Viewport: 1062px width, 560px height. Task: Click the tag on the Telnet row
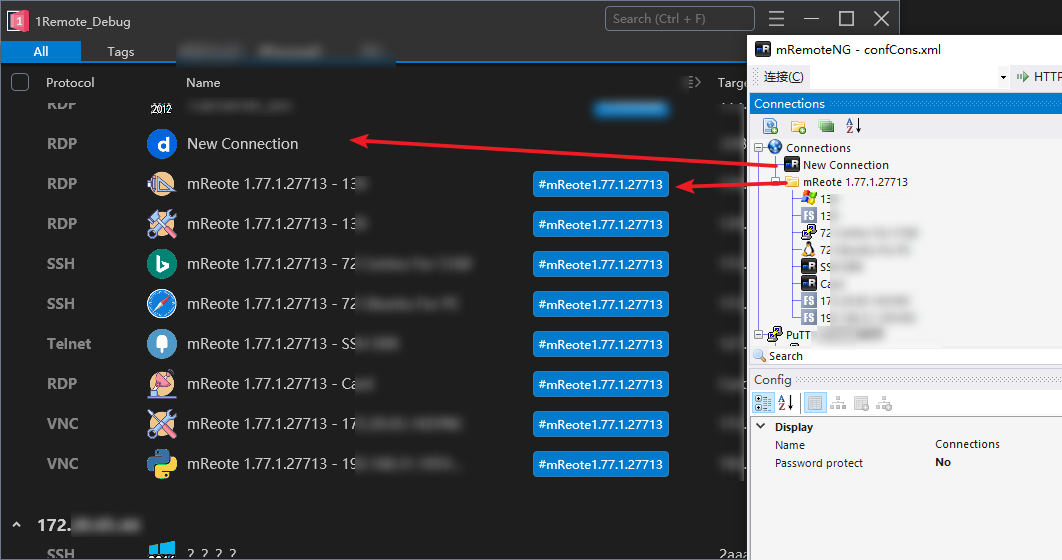(x=601, y=344)
